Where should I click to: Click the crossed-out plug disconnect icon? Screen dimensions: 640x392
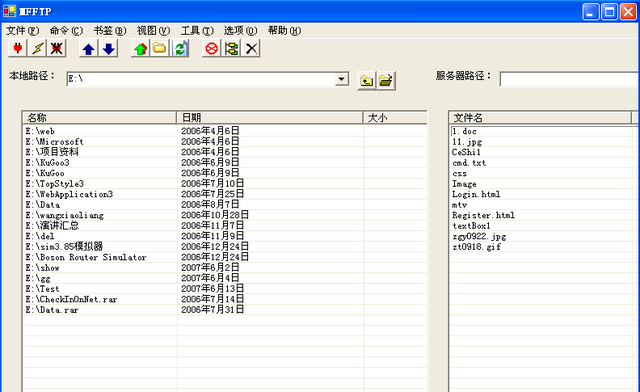click(57, 49)
